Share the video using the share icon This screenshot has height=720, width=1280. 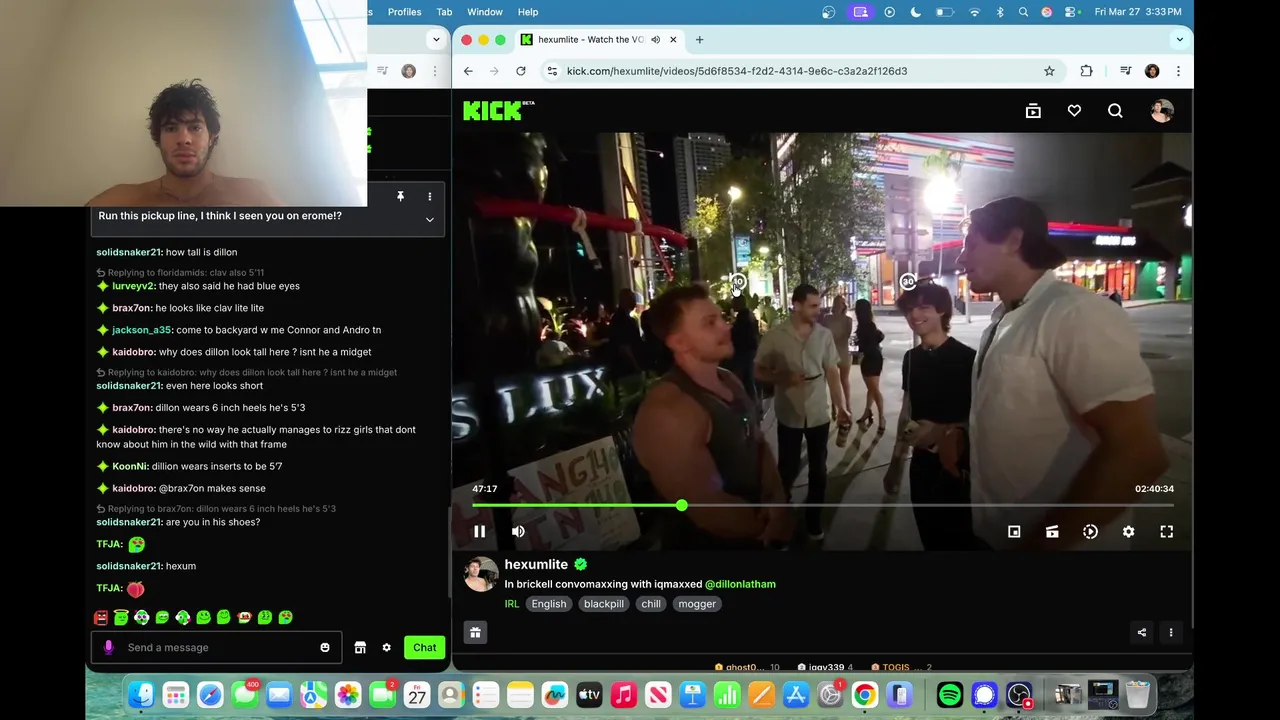tap(1142, 632)
